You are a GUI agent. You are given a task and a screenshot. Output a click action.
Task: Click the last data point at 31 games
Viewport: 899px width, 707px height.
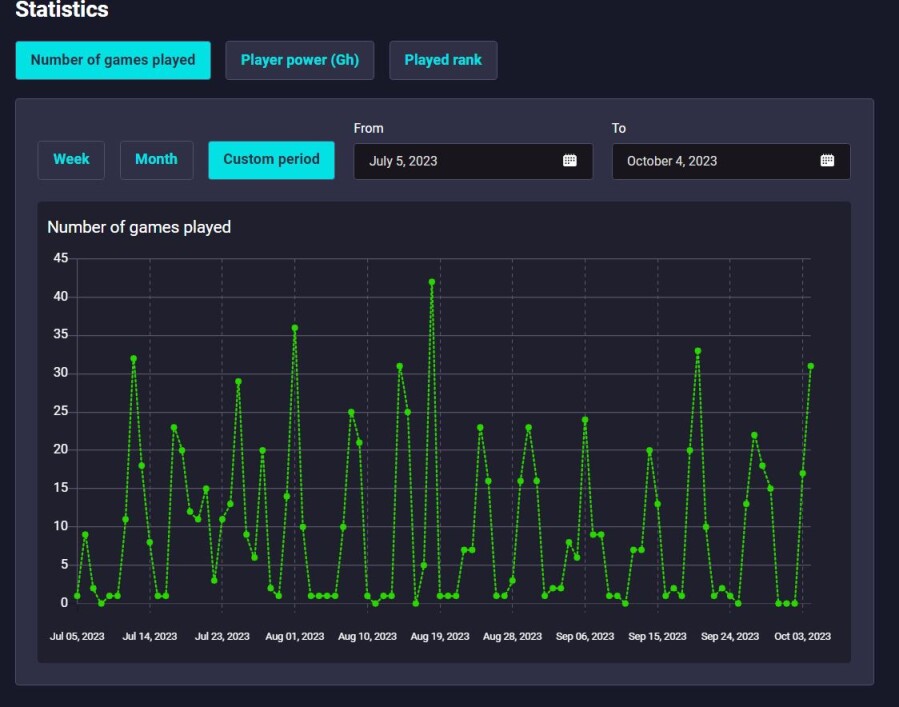click(x=811, y=366)
